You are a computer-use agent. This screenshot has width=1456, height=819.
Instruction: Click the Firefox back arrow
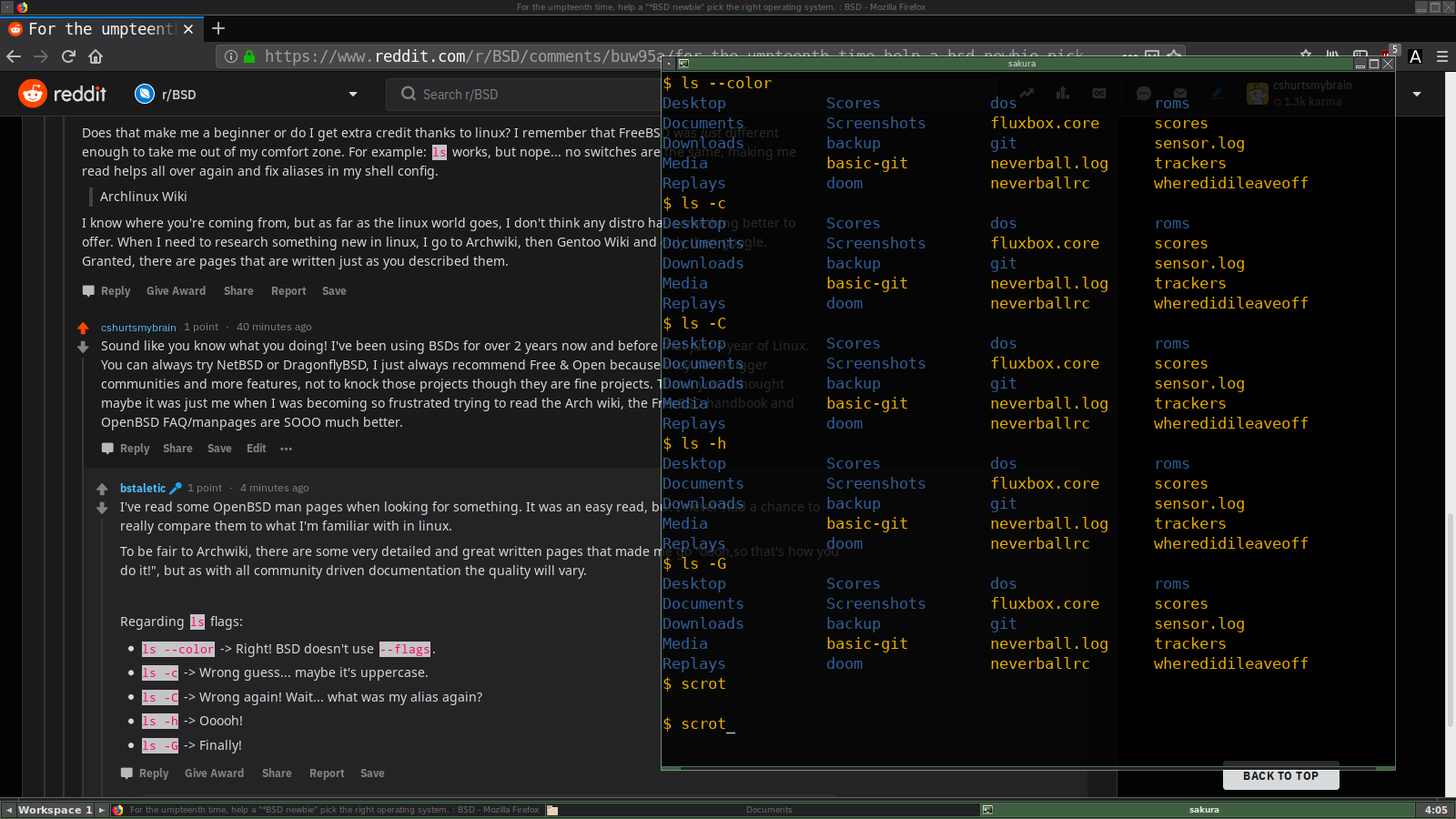click(14, 56)
